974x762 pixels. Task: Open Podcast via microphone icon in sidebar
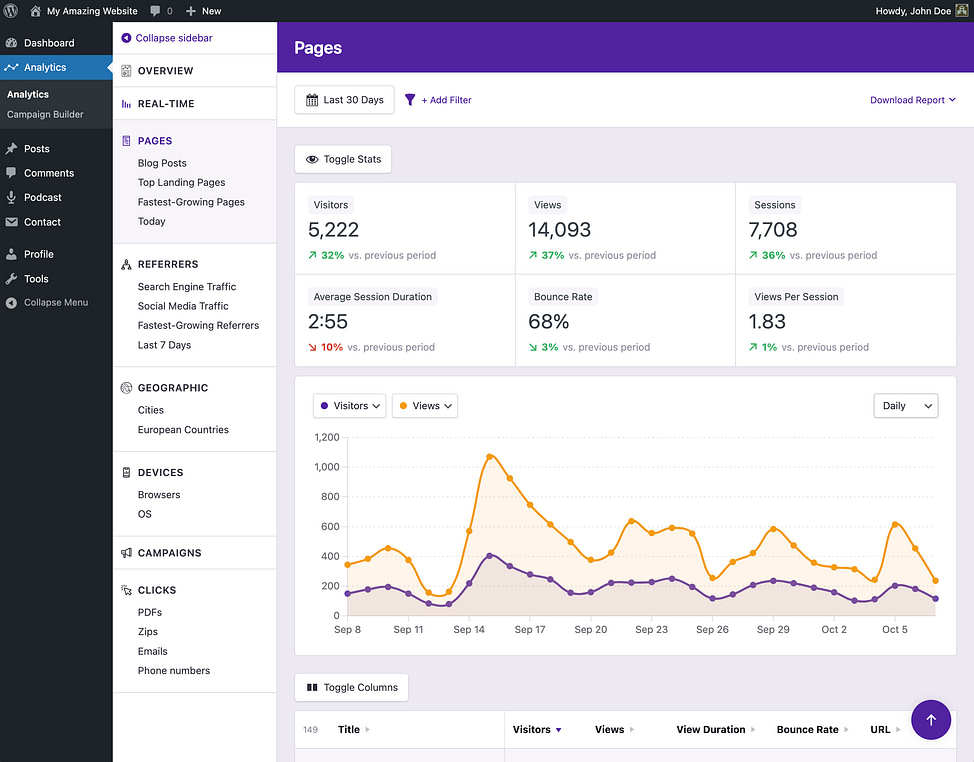pyautogui.click(x=12, y=198)
